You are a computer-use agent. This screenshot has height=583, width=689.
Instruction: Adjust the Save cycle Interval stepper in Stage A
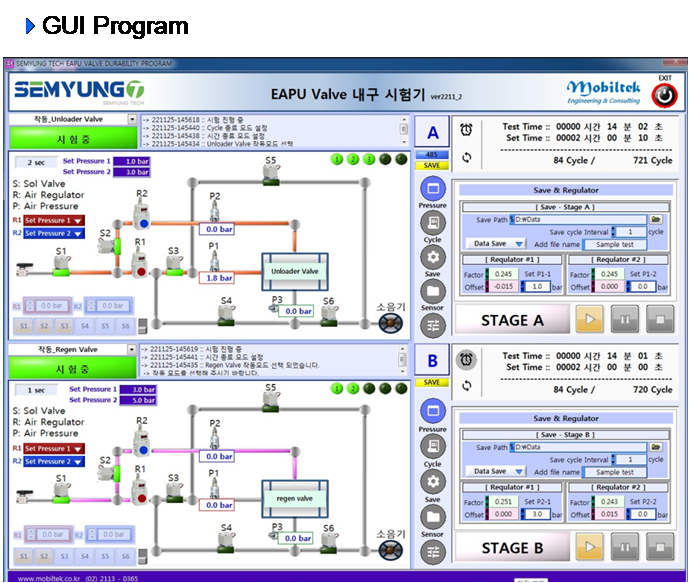point(614,232)
